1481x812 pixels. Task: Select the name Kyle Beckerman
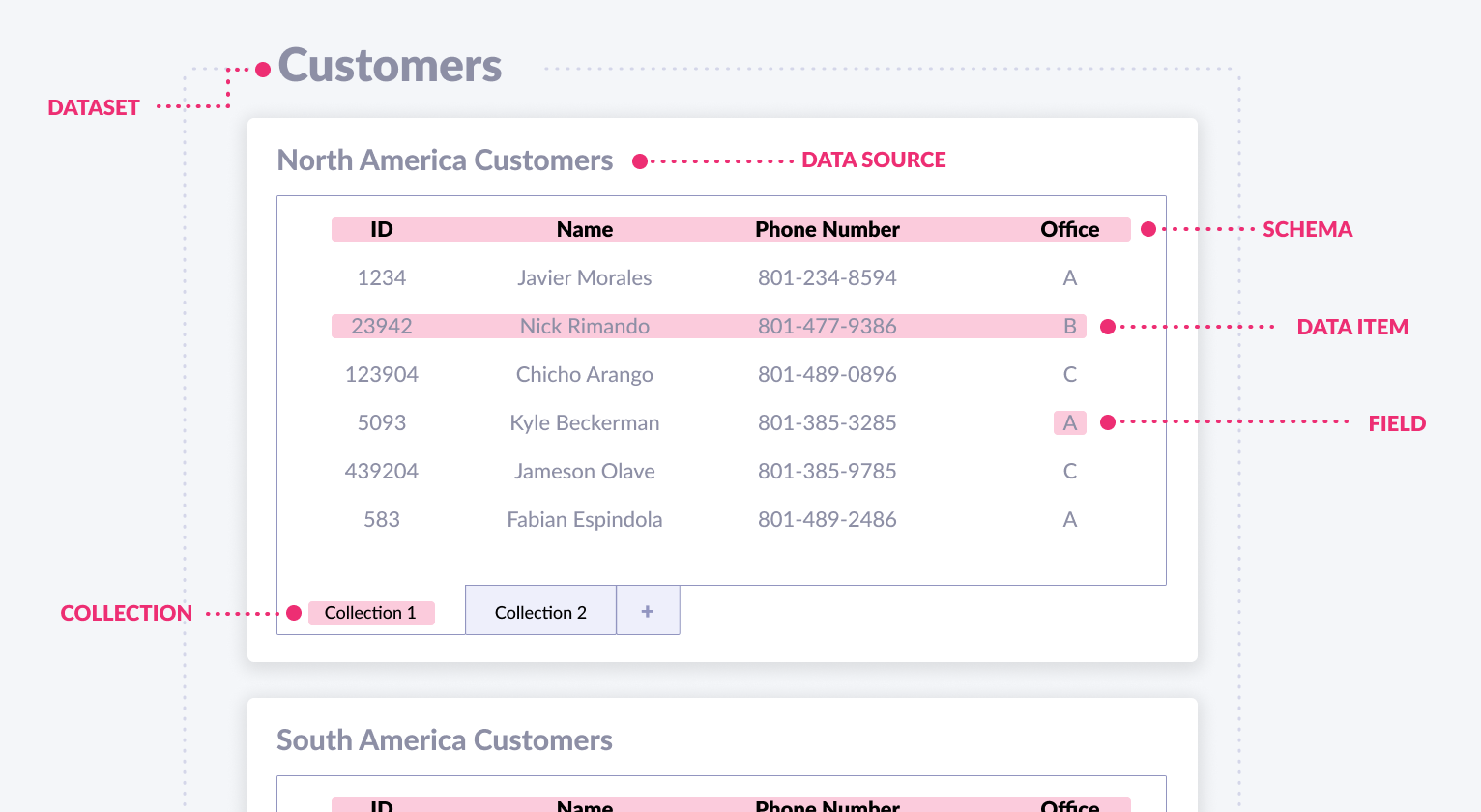coord(585,422)
